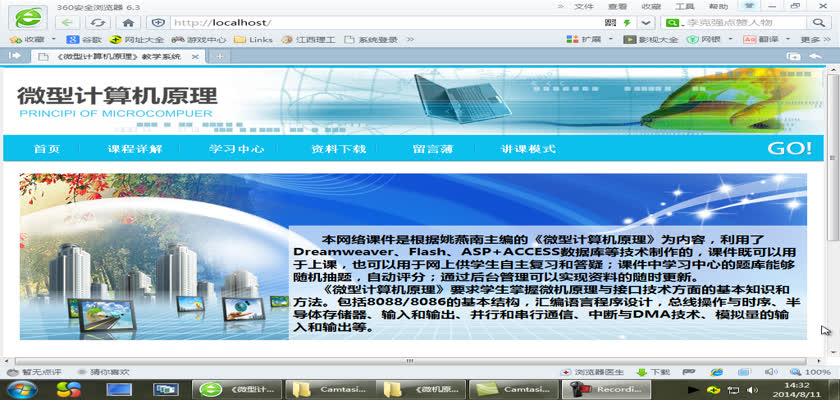Viewport: 840px width, 400px height.
Task: Click the green lightning speed-mode icon
Action: (627, 22)
